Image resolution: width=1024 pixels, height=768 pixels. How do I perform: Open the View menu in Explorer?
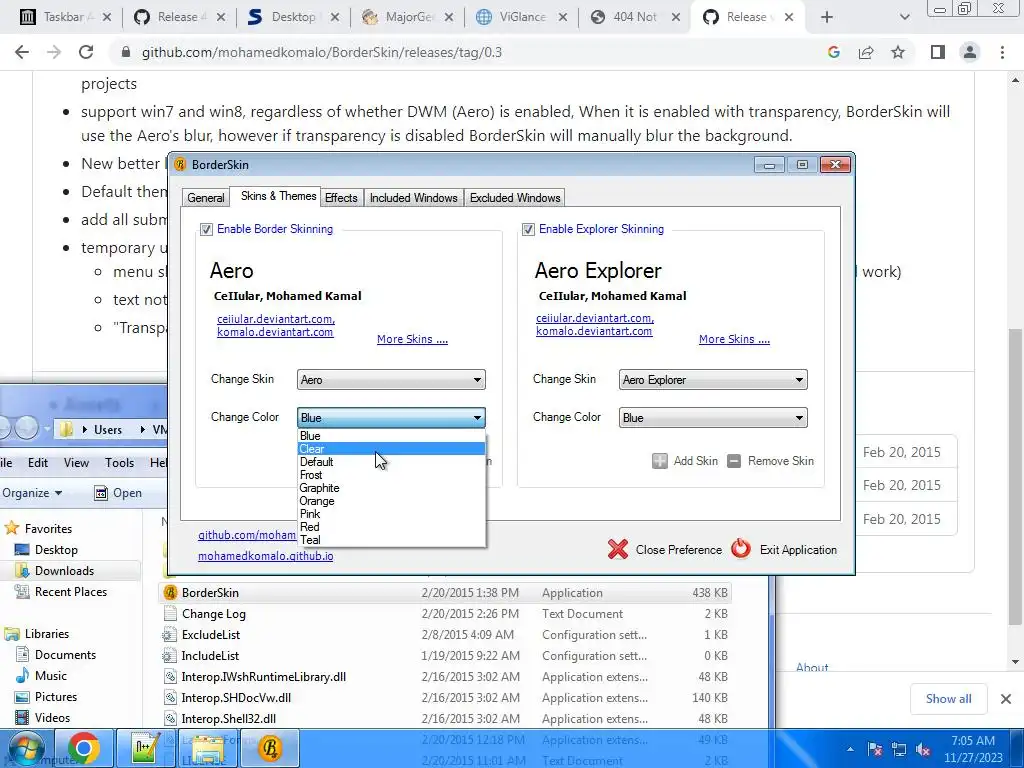pyautogui.click(x=76, y=462)
